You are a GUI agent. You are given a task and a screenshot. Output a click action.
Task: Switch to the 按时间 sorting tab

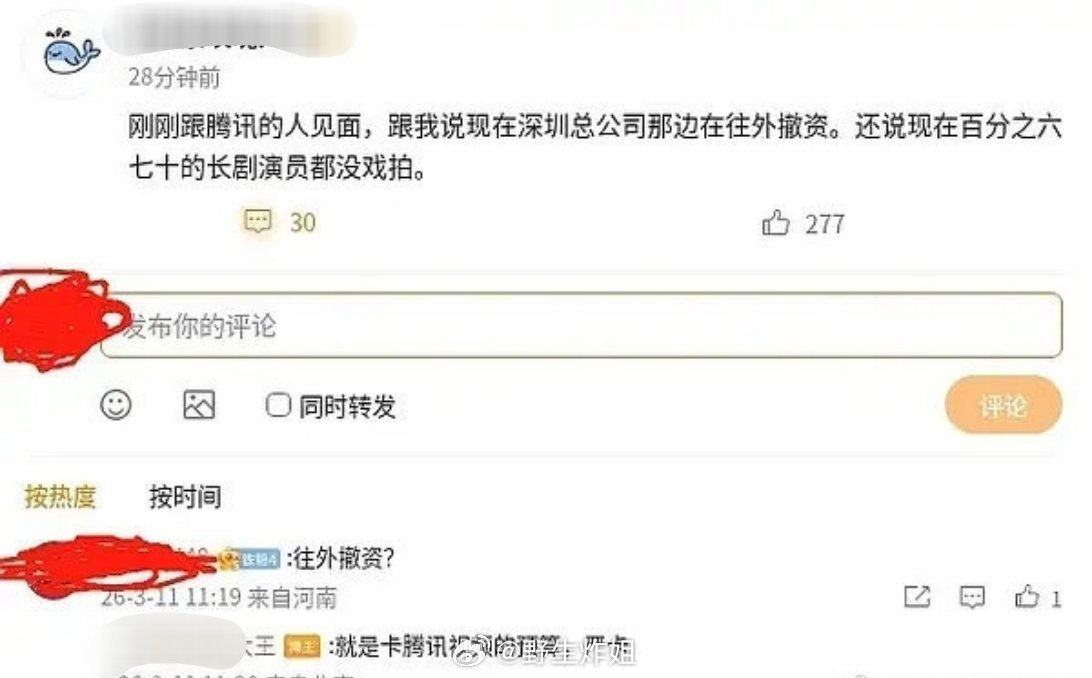pos(185,496)
